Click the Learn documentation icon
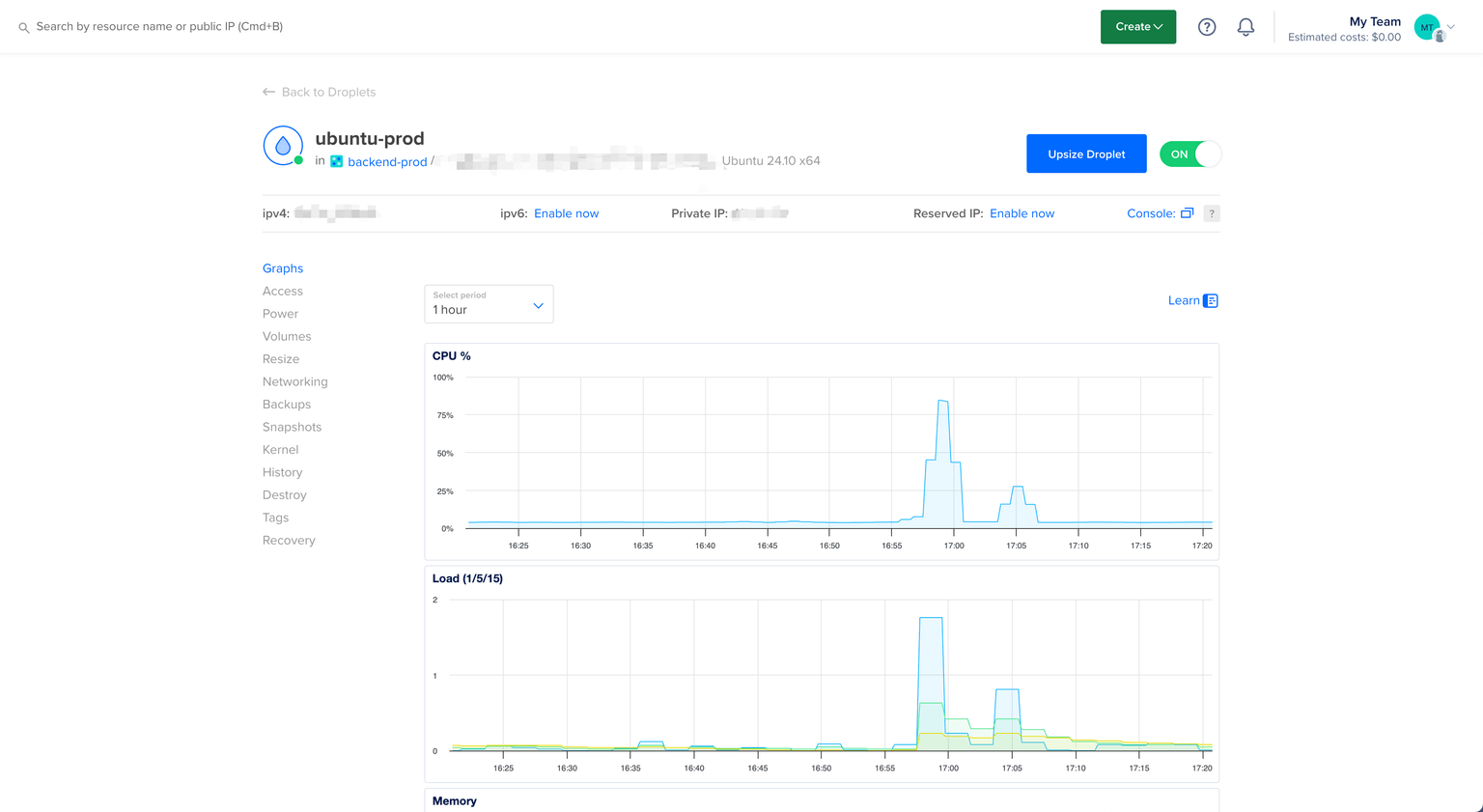The width and height of the screenshot is (1483, 812). tap(1211, 301)
